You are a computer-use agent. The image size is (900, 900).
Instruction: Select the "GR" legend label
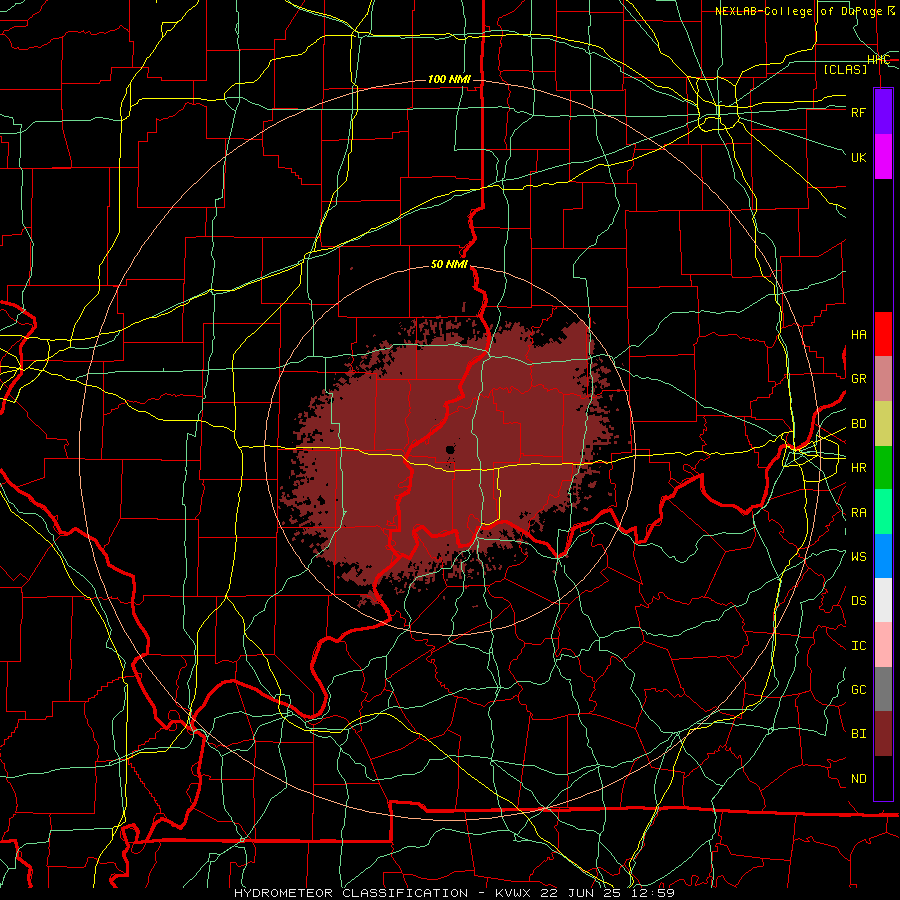[x=859, y=379]
